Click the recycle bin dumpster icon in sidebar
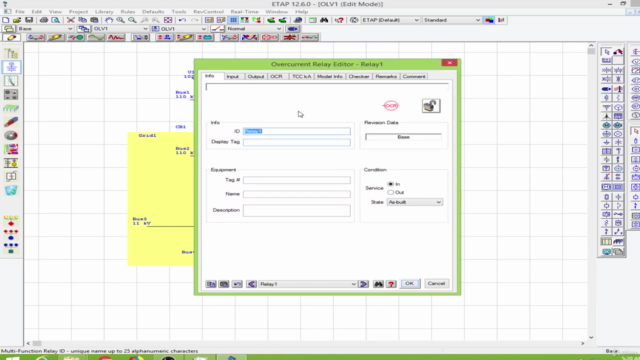This screenshot has width=640, height=360. point(11,190)
